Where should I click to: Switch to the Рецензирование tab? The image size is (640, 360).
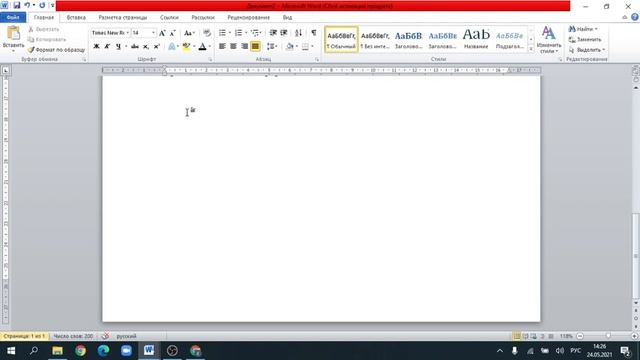click(249, 18)
